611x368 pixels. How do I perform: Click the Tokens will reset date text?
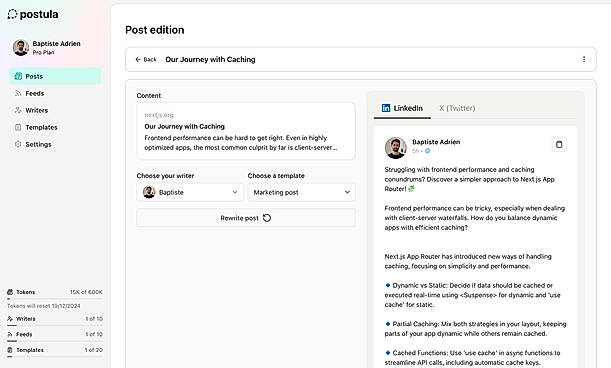[x=44, y=306]
